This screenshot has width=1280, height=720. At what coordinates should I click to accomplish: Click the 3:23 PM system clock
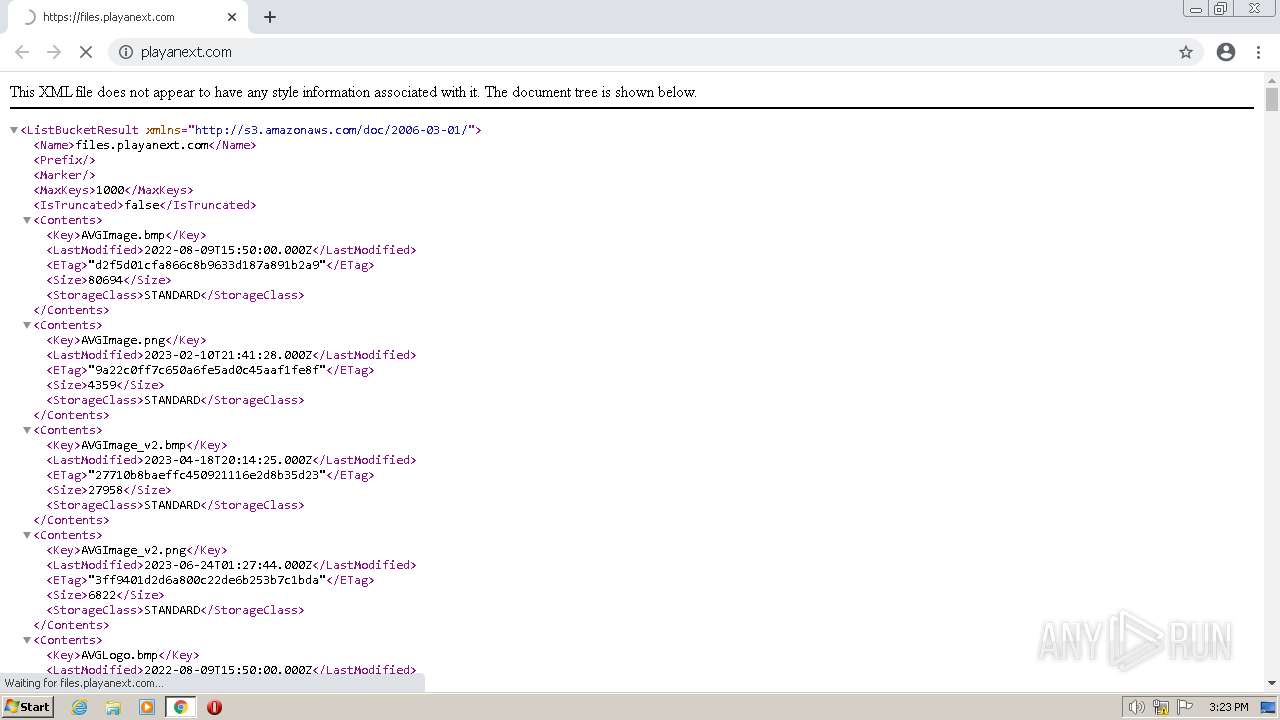click(x=1228, y=707)
